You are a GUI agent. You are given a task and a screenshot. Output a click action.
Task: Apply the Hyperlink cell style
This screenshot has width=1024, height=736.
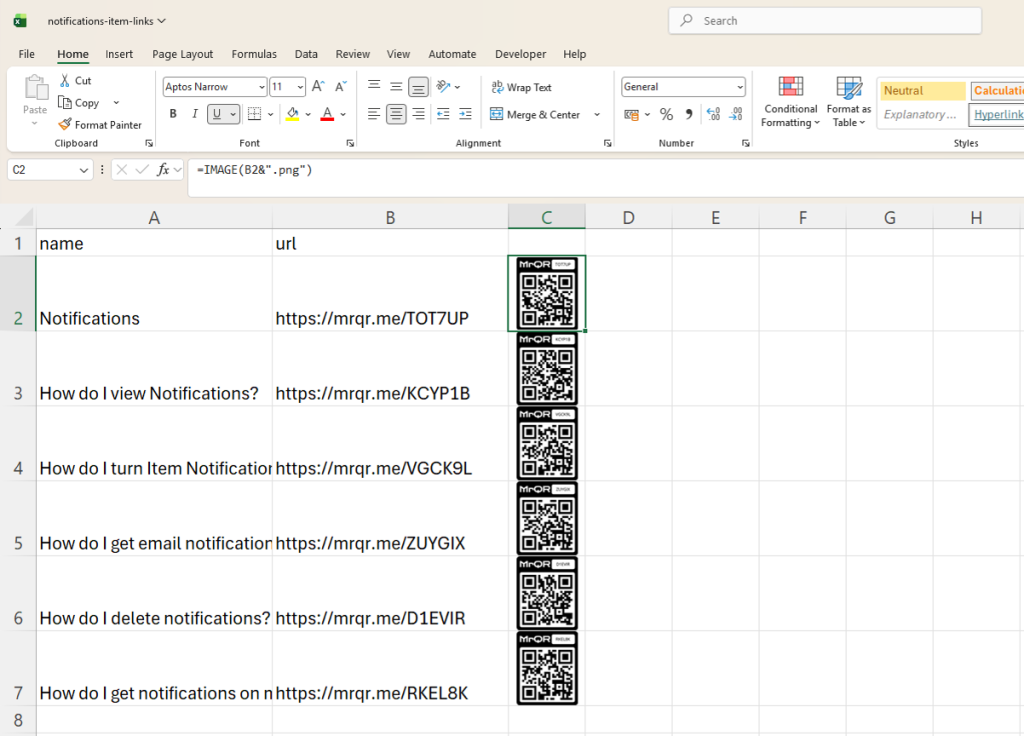997,114
